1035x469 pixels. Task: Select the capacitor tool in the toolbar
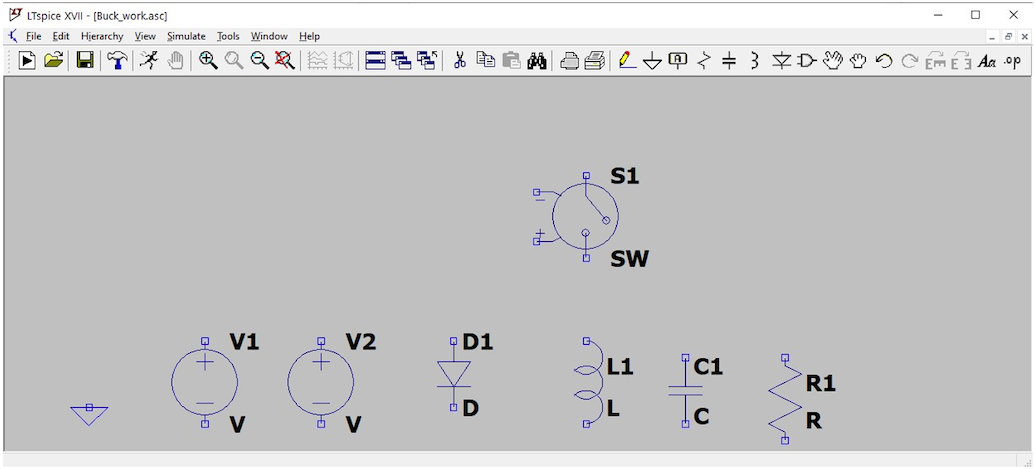tap(729, 61)
